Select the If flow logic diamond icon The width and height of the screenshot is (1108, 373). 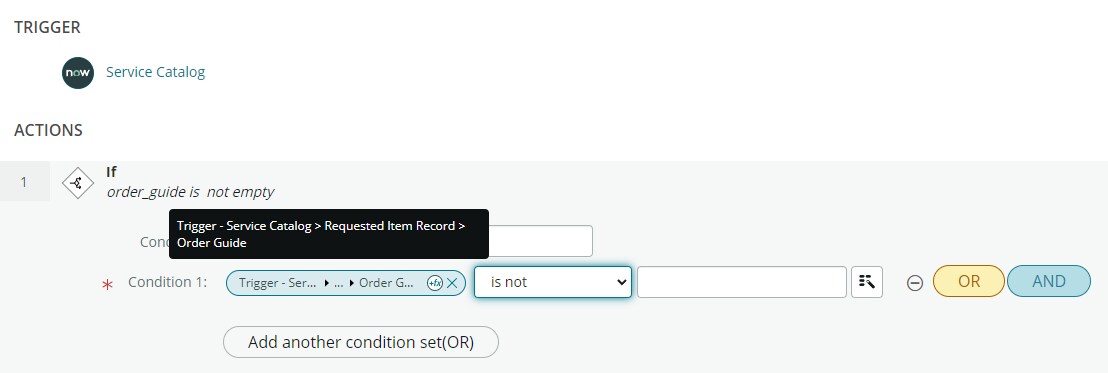(78, 183)
